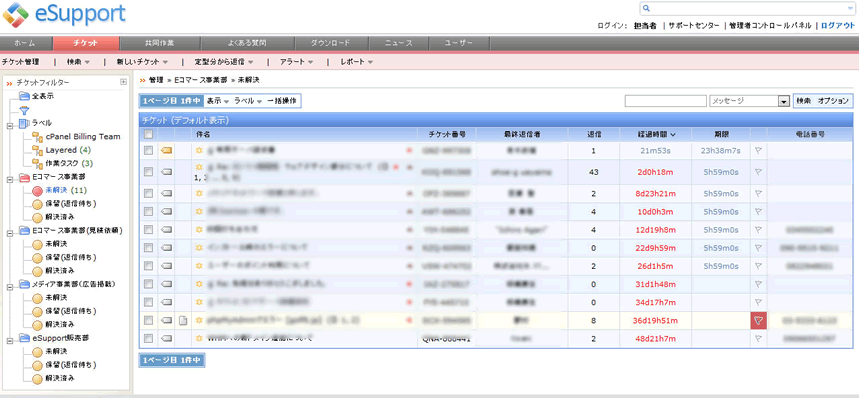859x398 pixels.
Task: Open the サポートセンター link
Action: tap(694, 25)
